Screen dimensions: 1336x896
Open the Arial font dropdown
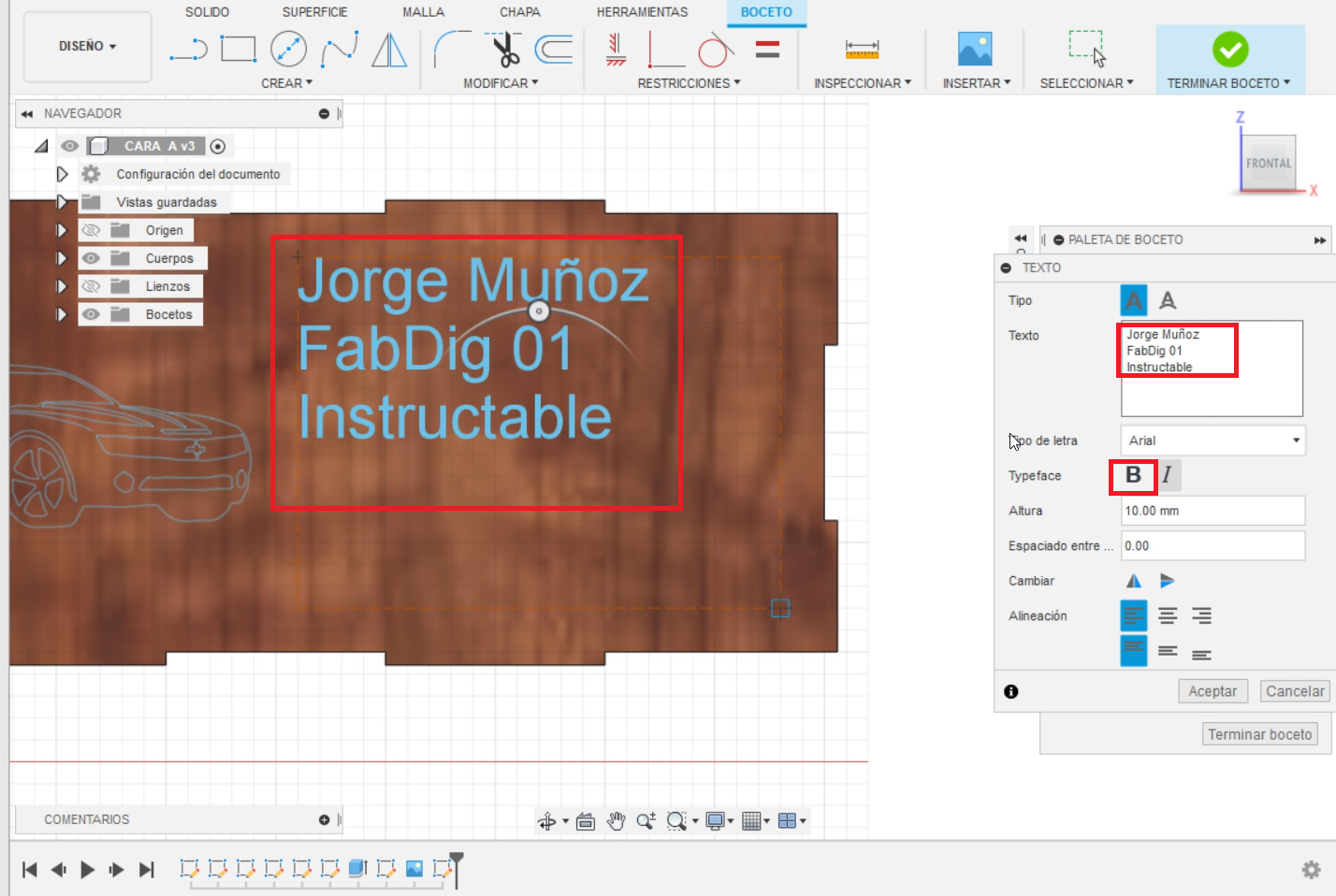[1213, 441]
